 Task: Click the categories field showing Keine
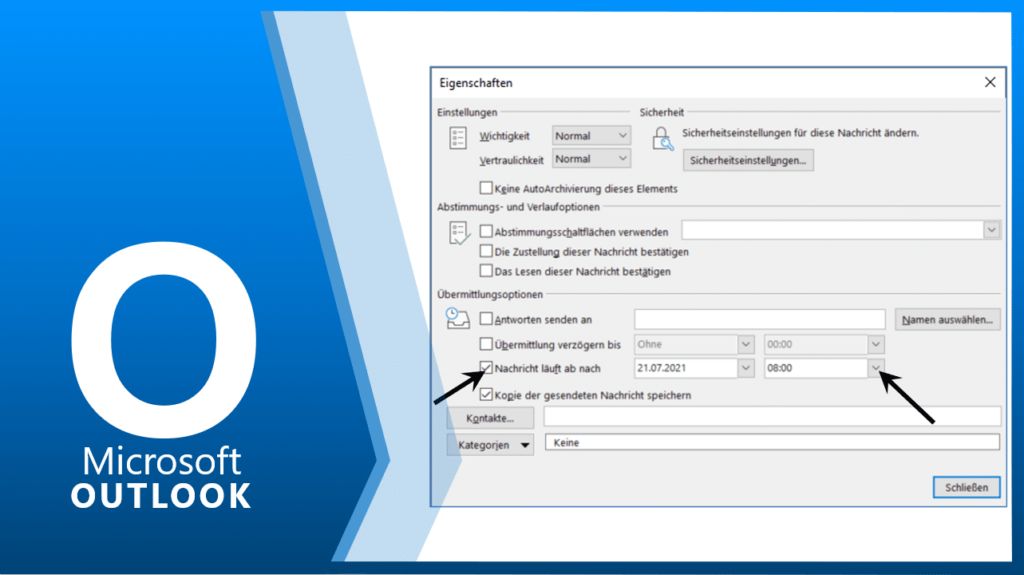coord(772,443)
